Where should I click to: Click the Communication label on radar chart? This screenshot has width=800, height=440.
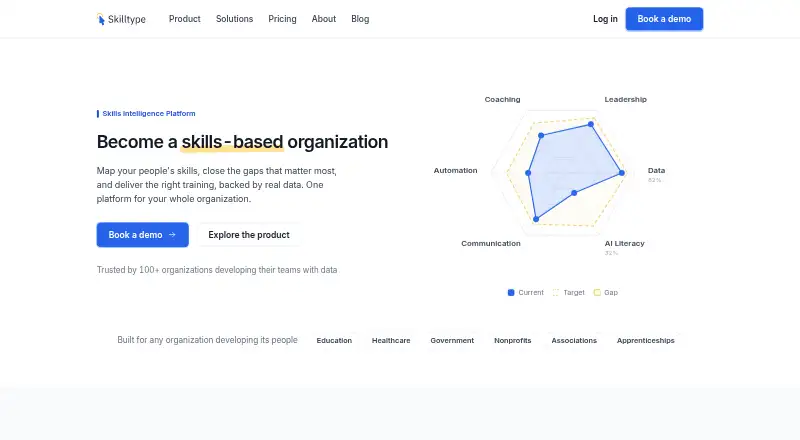[491, 243]
